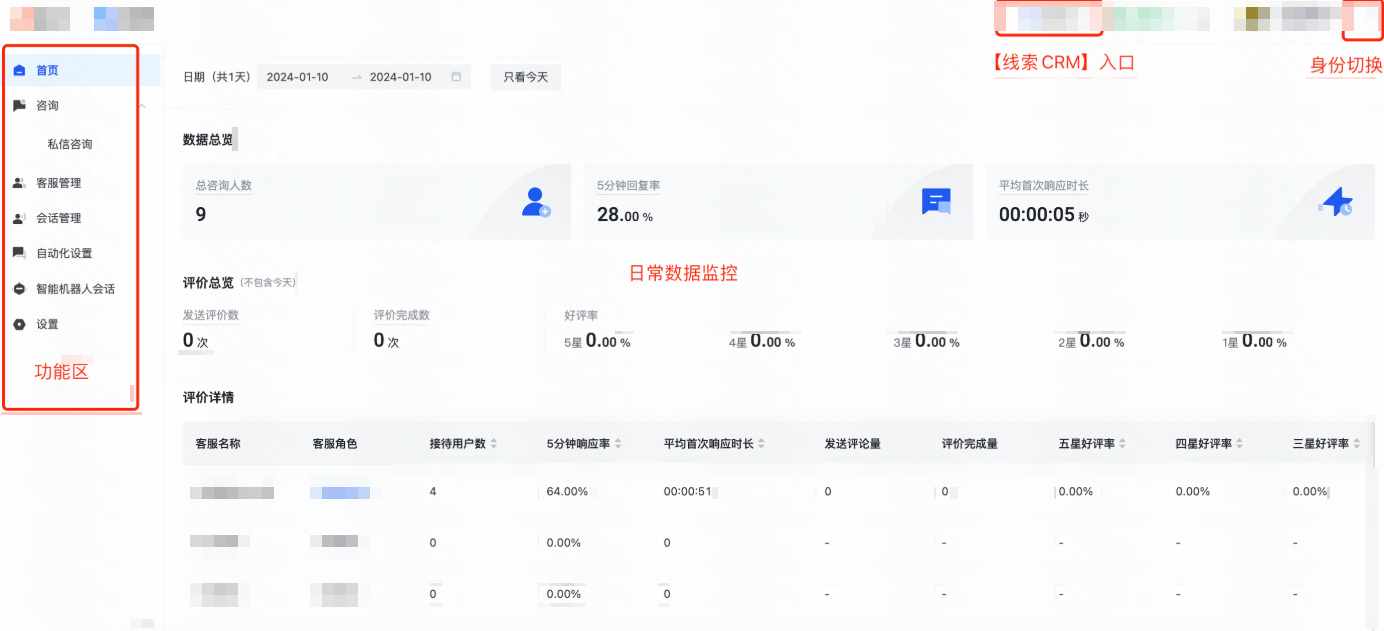Click the calendar icon in the date range picker
1384x631 pixels.
point(458,76)
